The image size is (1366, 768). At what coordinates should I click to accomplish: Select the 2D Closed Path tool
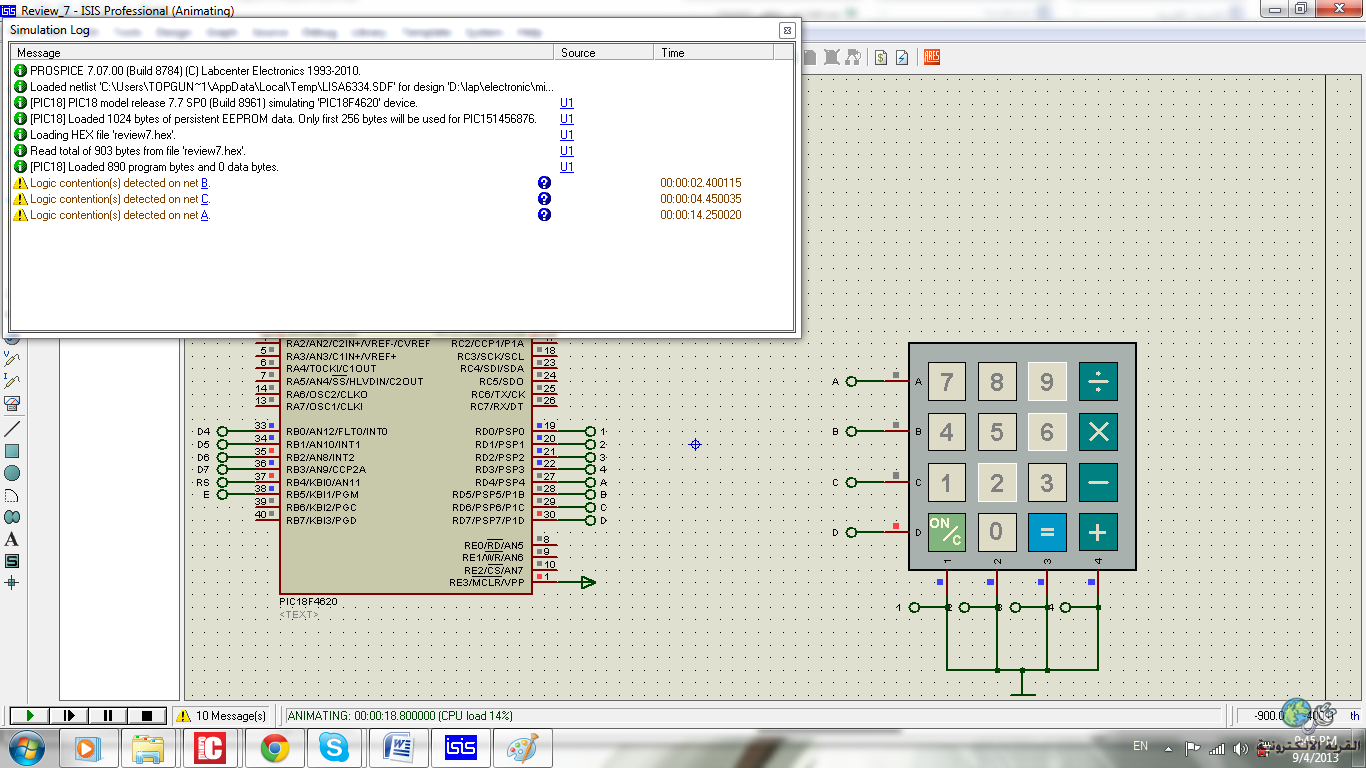12,517
